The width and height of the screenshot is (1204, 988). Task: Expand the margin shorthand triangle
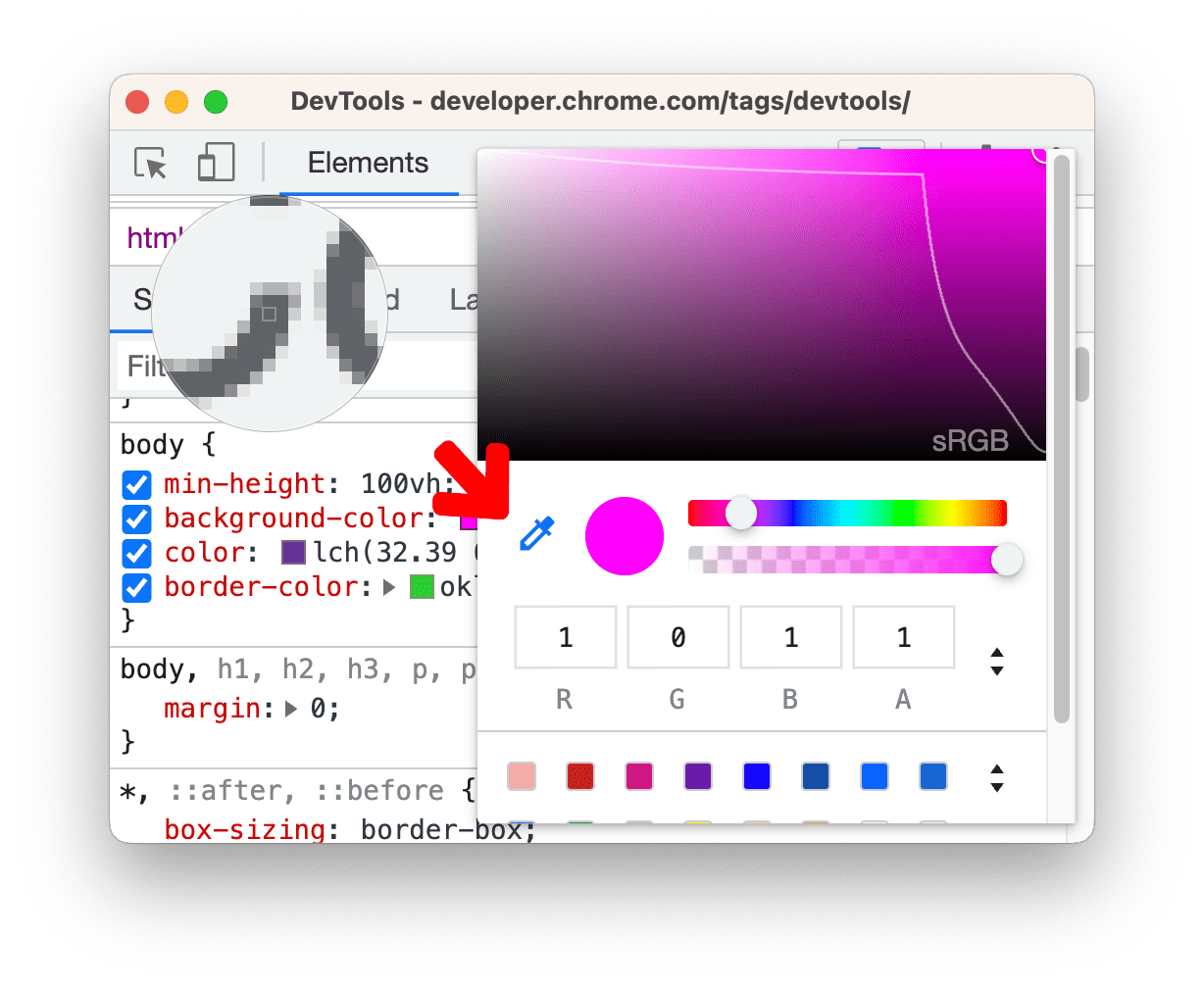click(291, 709)
